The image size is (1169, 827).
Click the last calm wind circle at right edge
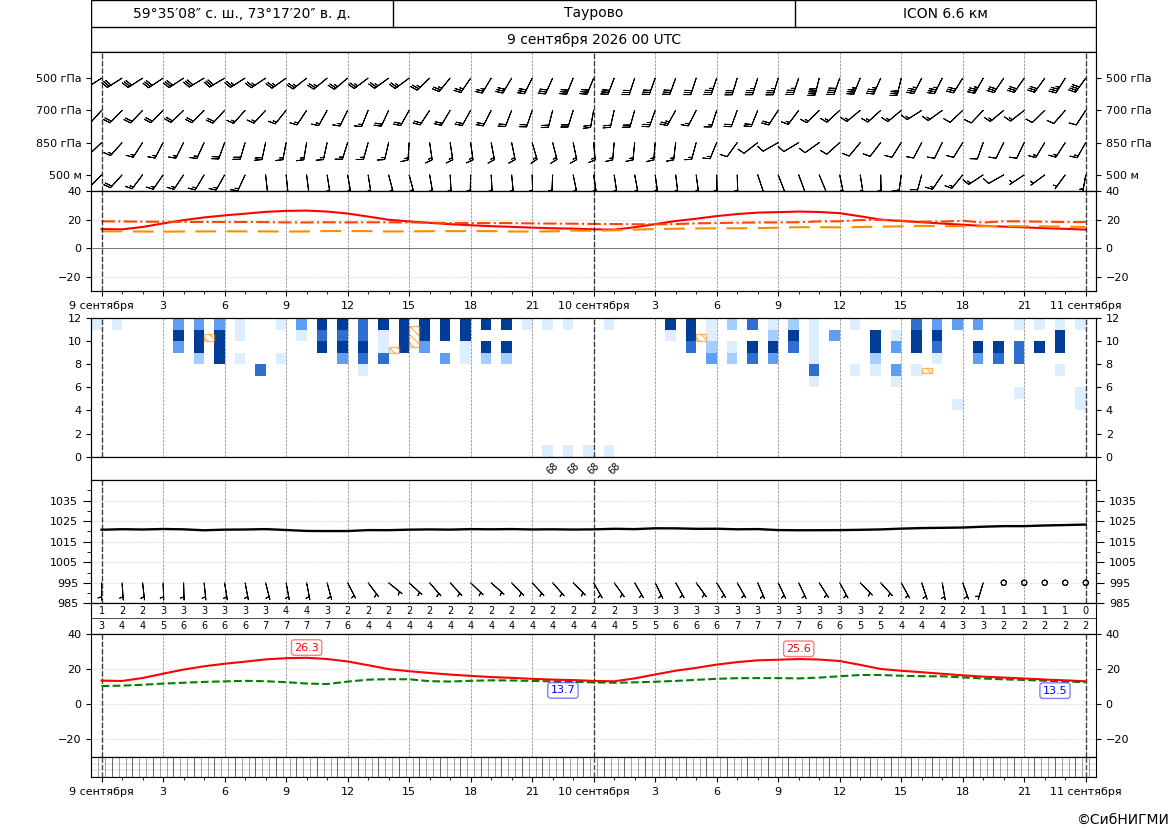click(x=1086, y=582)
